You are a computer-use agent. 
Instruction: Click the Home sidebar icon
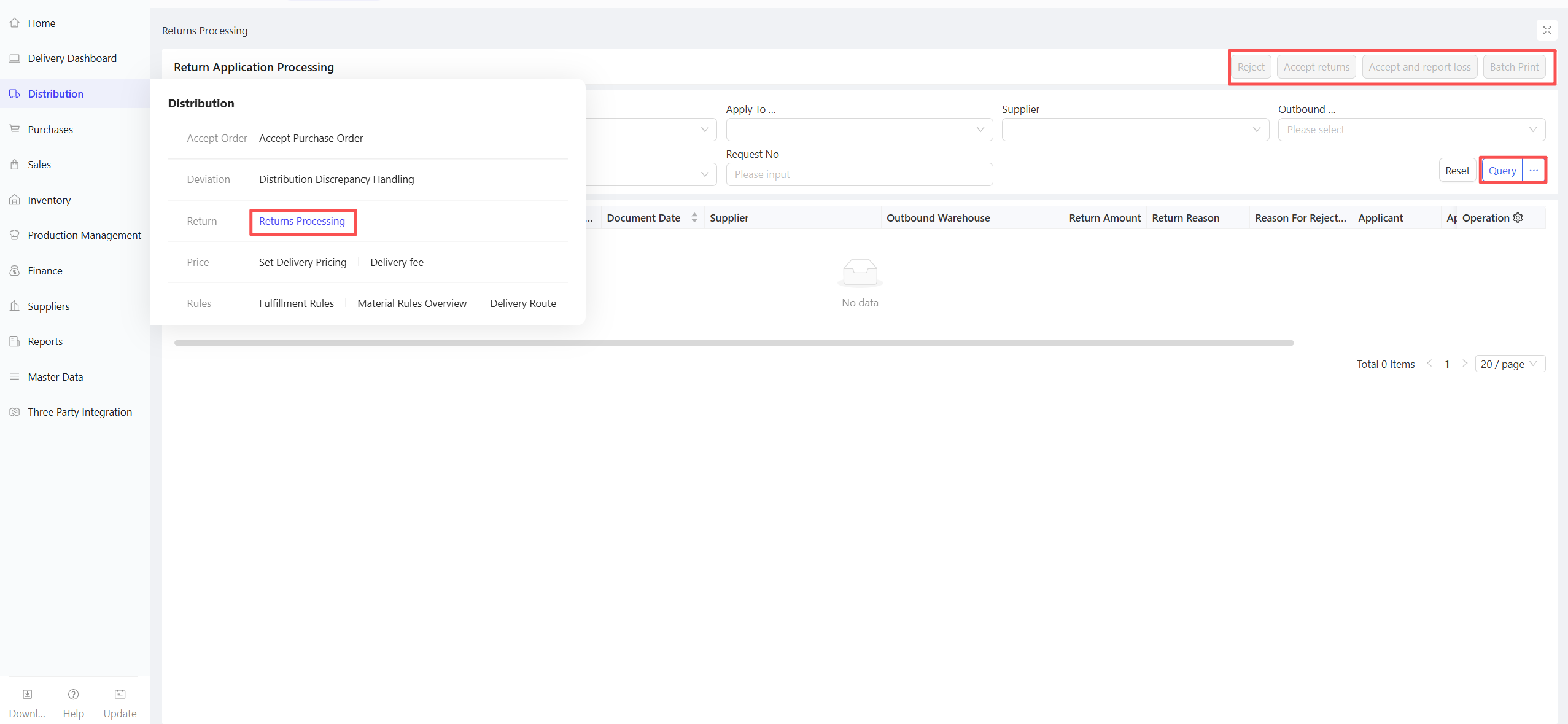coord(15,23)
